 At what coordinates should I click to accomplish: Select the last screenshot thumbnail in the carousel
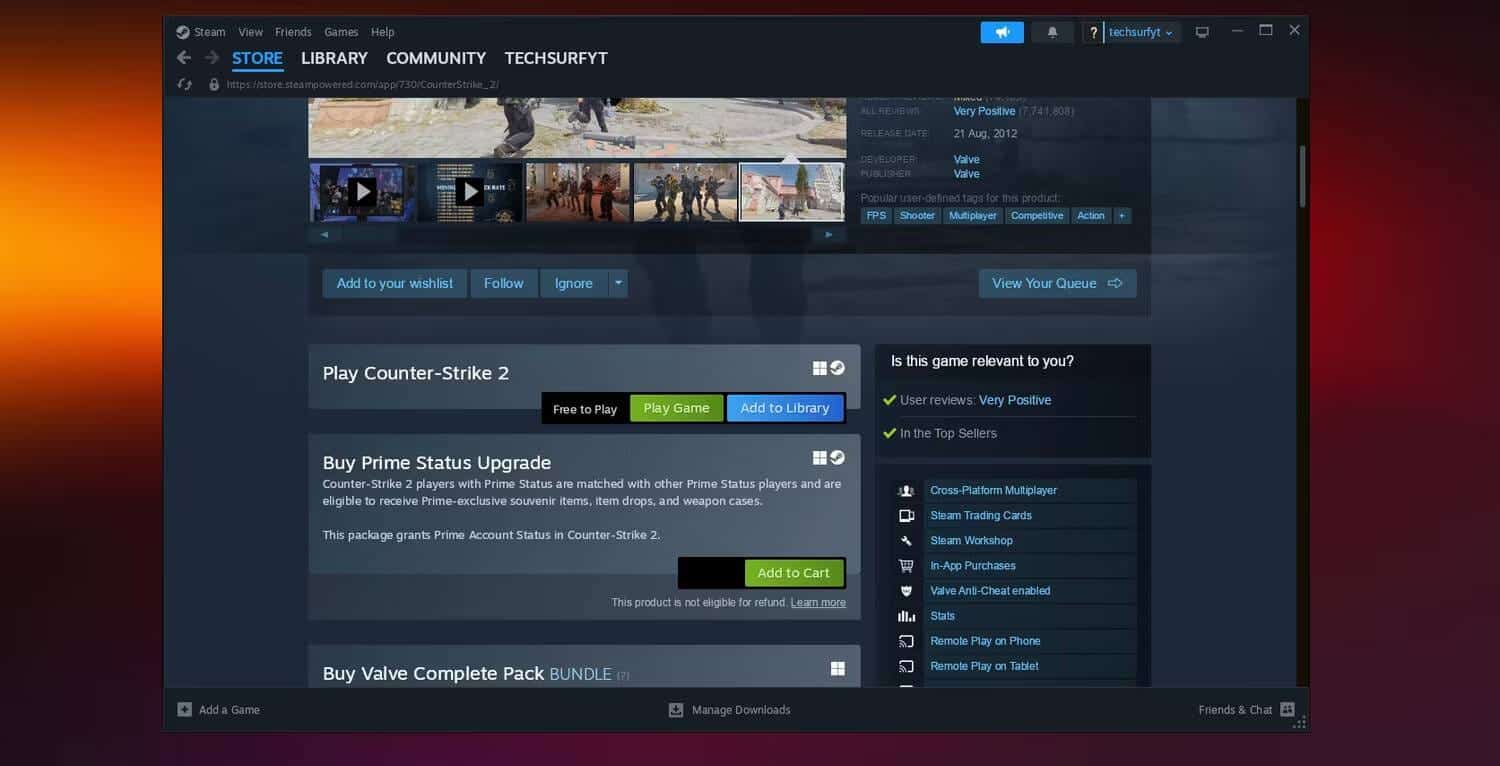[x=791, y=191]
